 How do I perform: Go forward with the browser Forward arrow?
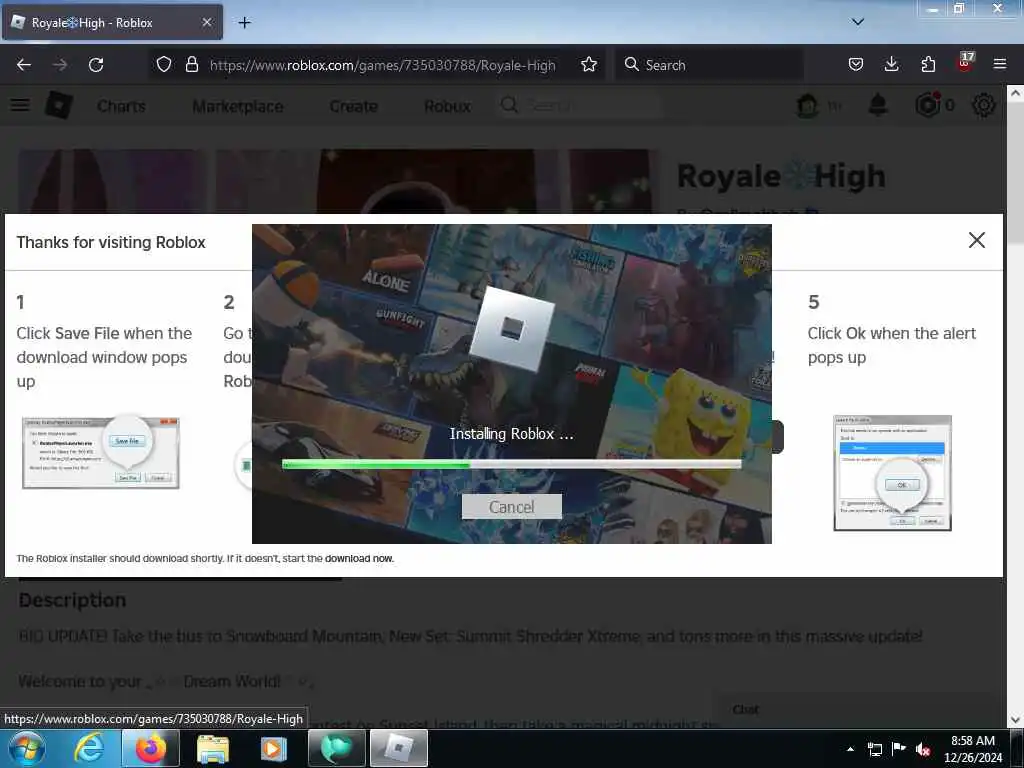pyautogui.click(x=59, y=65)
